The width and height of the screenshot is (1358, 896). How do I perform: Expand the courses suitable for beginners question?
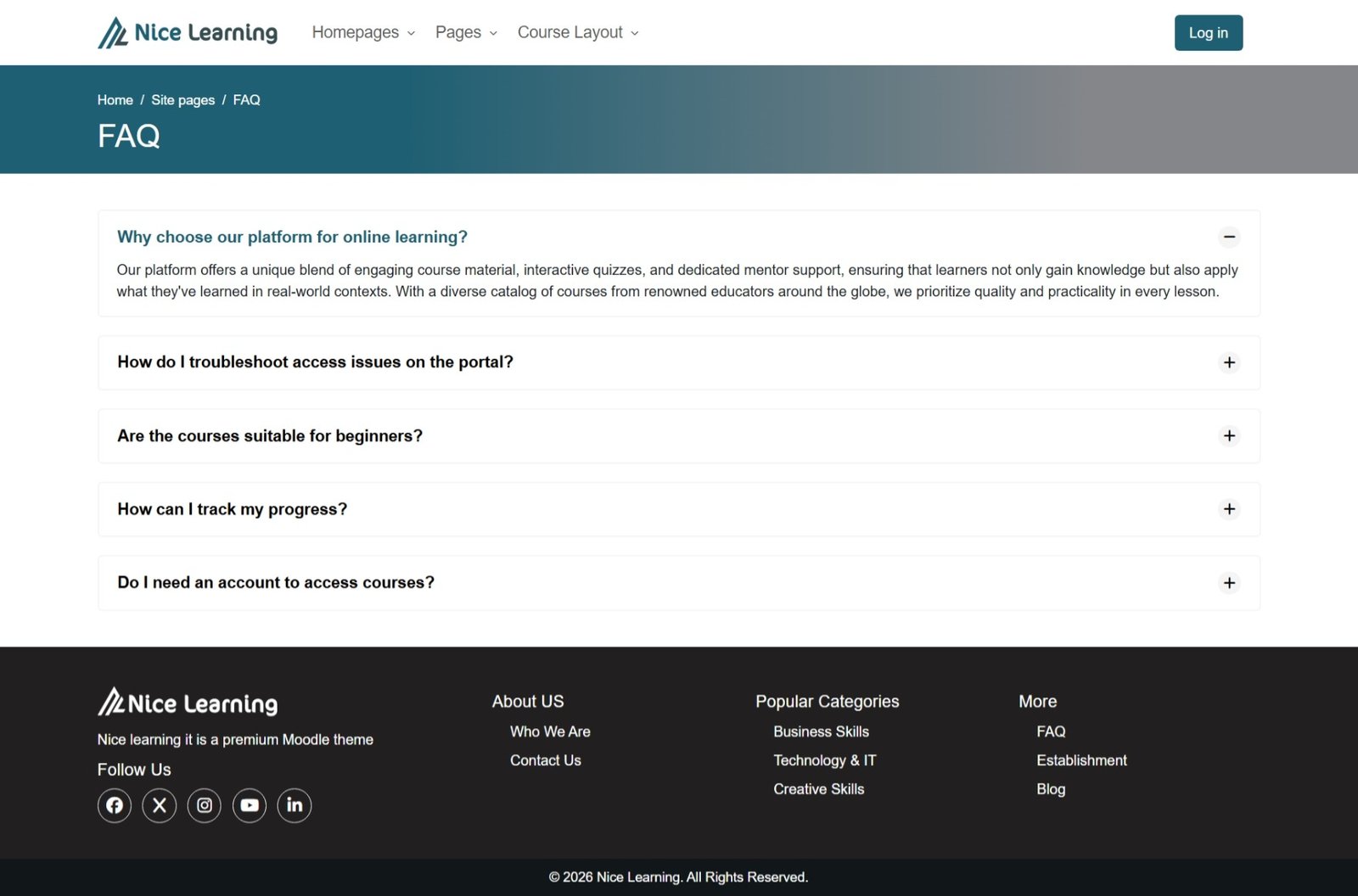pos(1228,436)
